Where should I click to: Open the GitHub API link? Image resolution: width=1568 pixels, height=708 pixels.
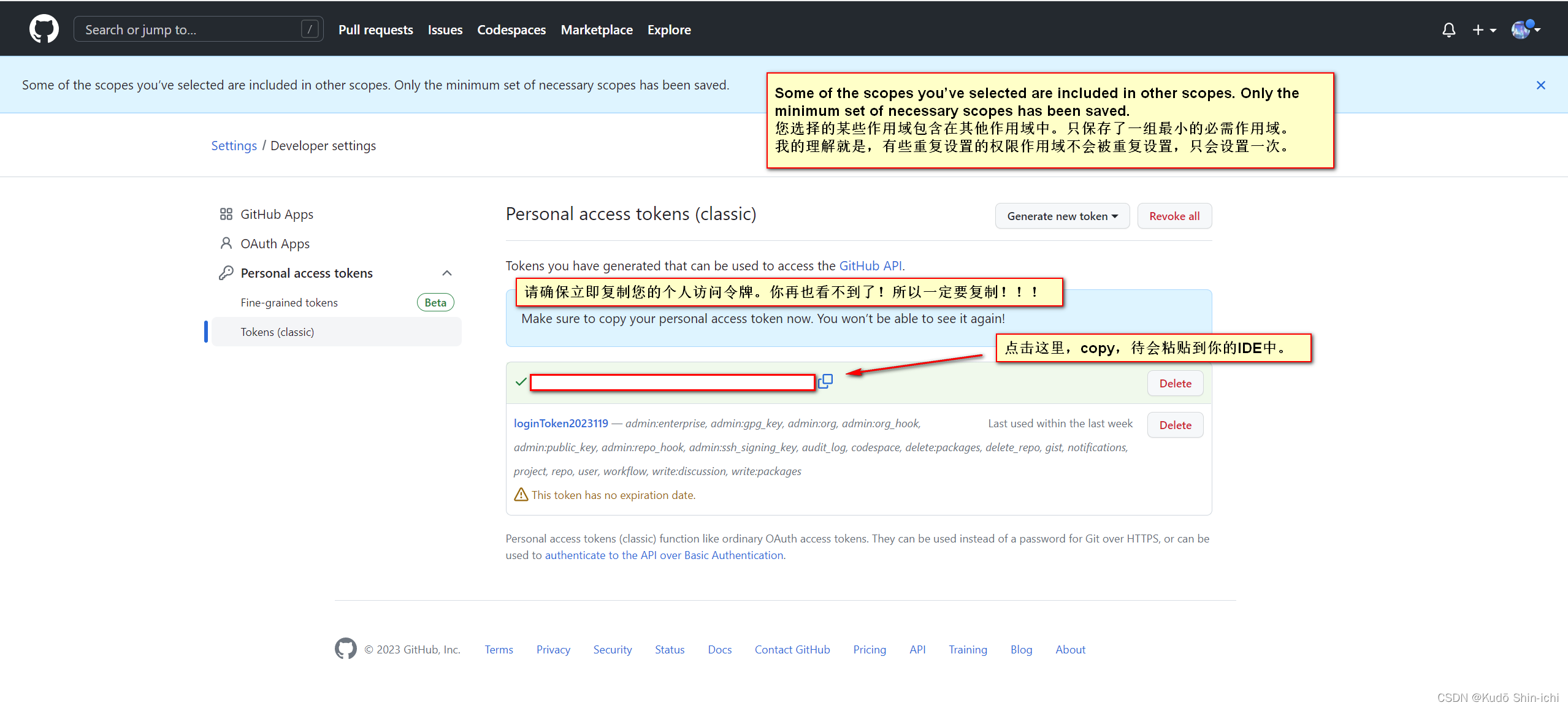(x=870, y=265)
